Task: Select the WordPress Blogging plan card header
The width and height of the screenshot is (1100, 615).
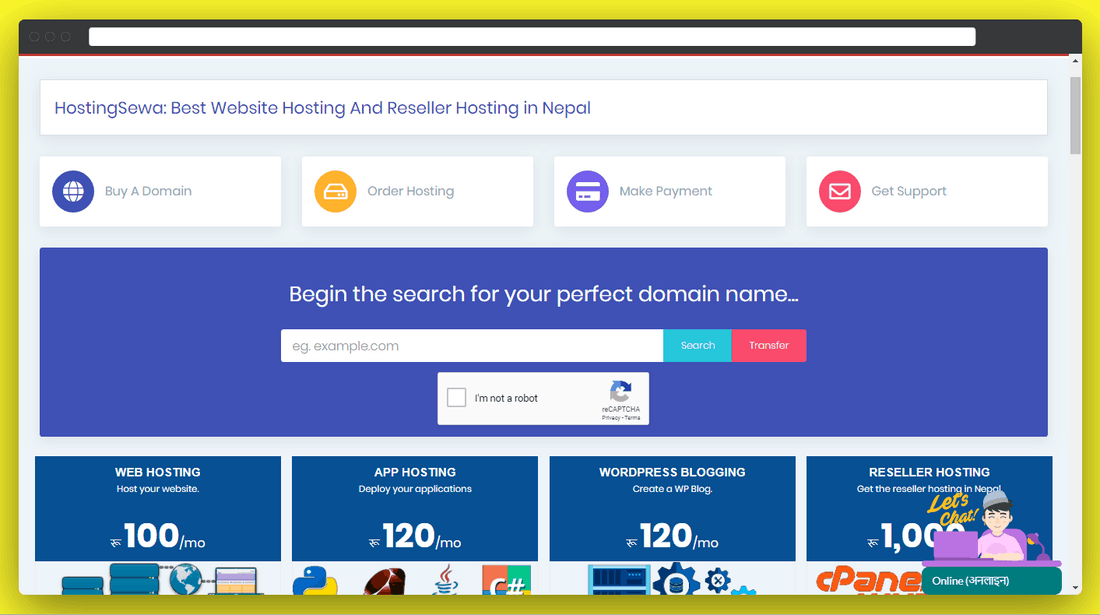Action: (672, 508)
